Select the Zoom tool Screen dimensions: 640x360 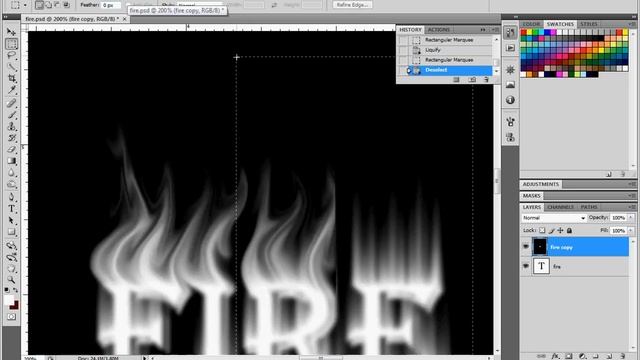click(11, 280)
